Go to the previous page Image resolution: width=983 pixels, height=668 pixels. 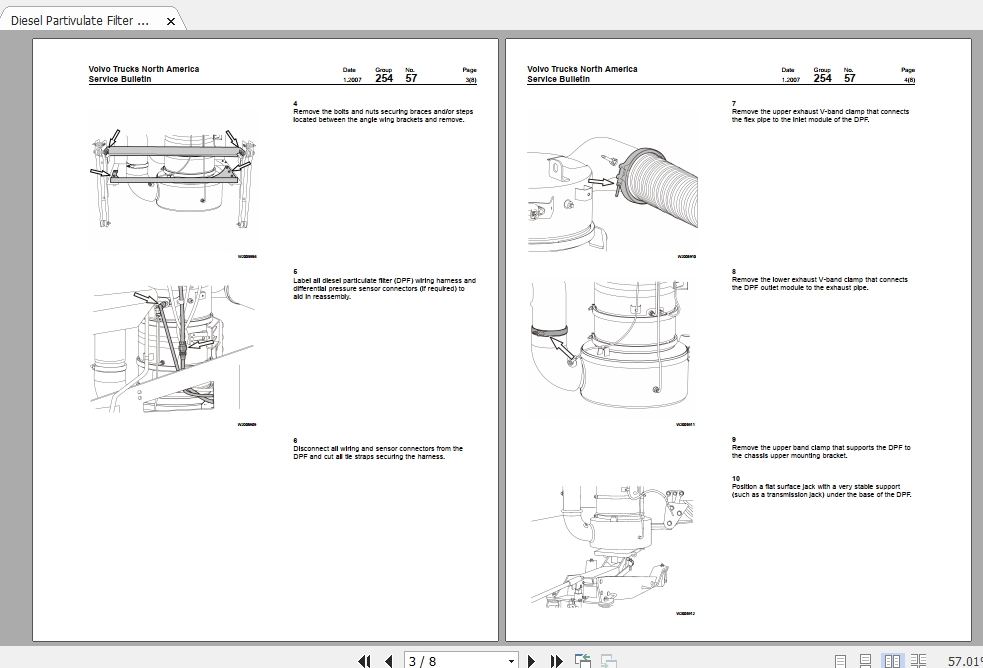coord(389,661)
